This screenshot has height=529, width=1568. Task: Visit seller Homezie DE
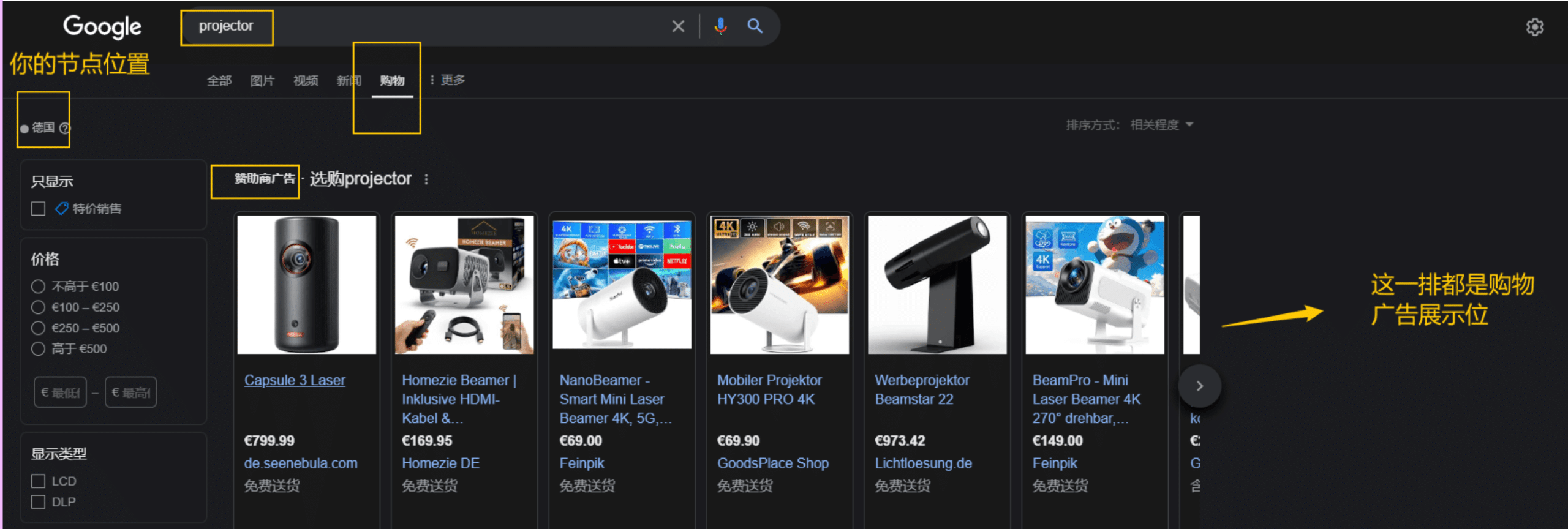(440, 463)
